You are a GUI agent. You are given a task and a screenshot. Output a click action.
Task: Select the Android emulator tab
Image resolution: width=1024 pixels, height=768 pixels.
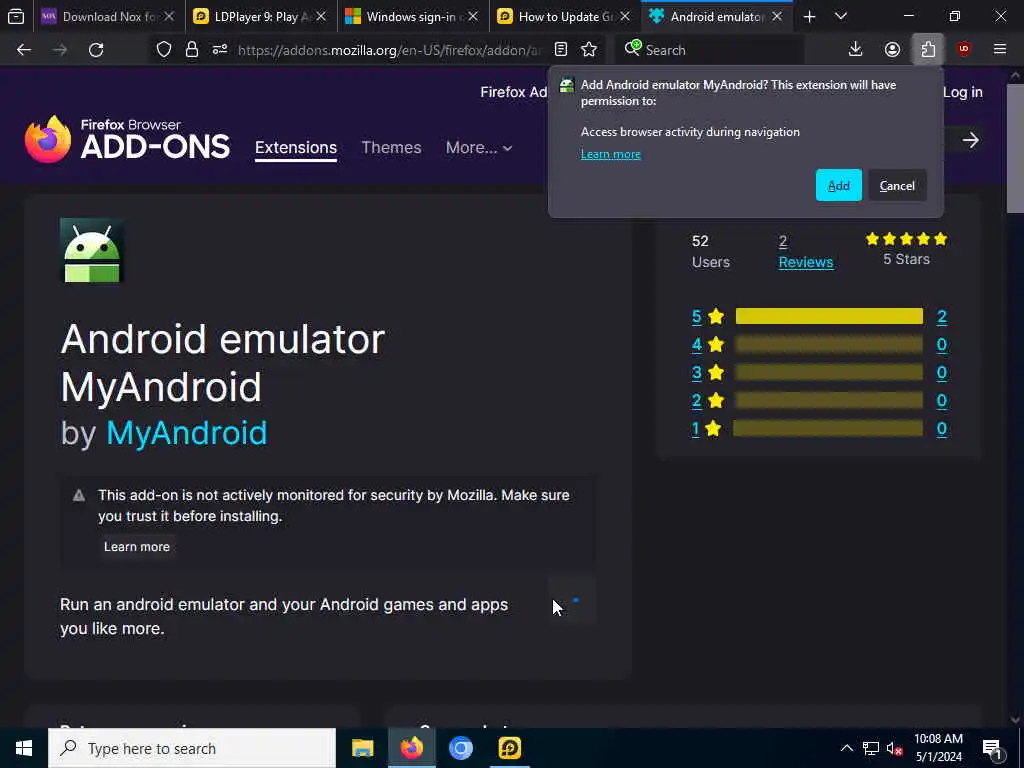[x=717, y=16]
